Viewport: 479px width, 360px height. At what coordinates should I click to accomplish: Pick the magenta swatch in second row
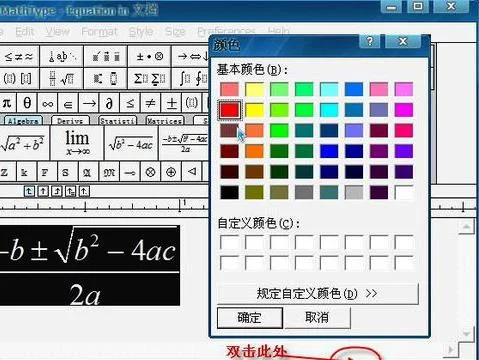click(404, 110)
